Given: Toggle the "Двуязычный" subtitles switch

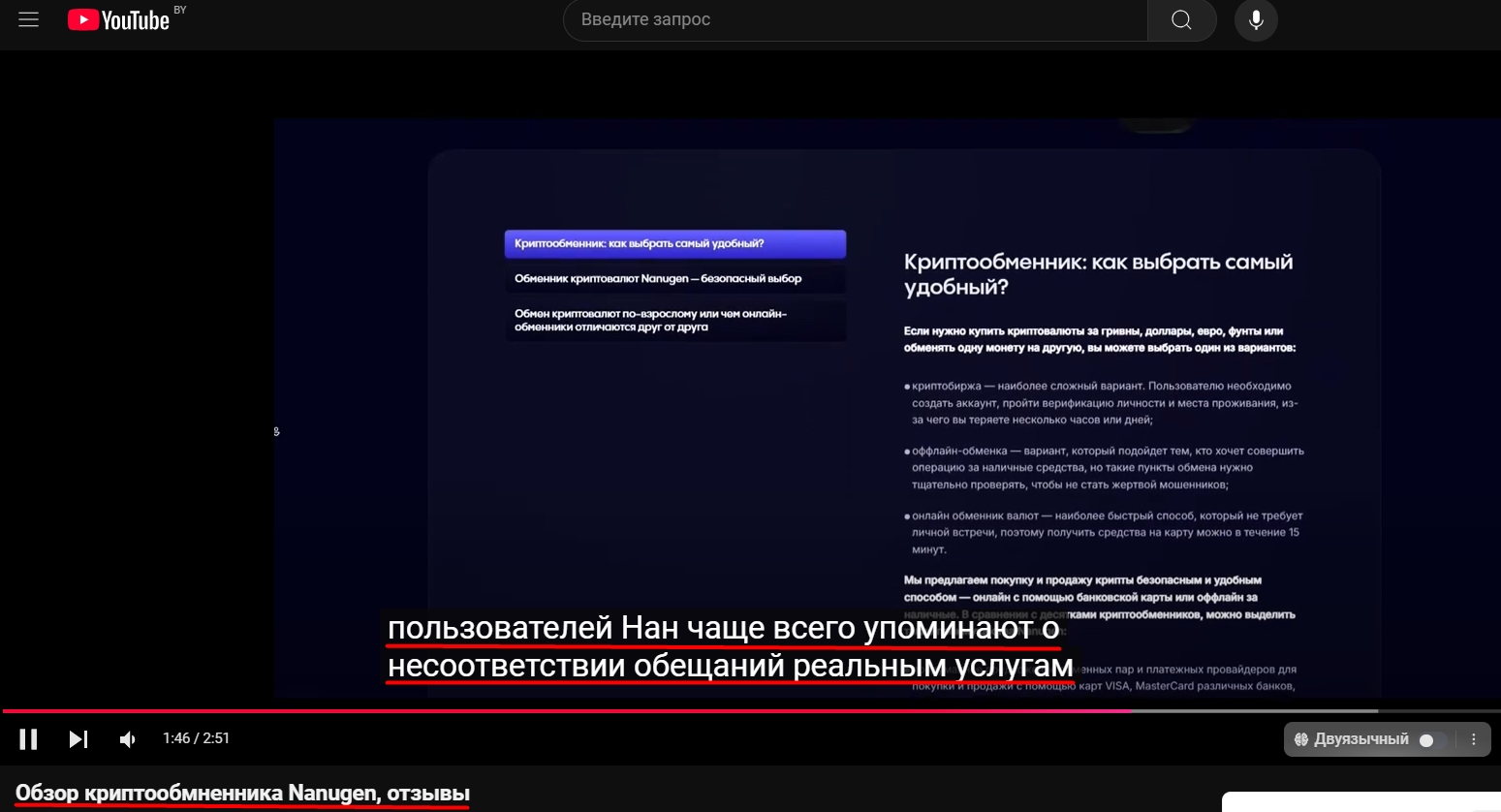Looking at the screenshot, I should pos(1434,739).
